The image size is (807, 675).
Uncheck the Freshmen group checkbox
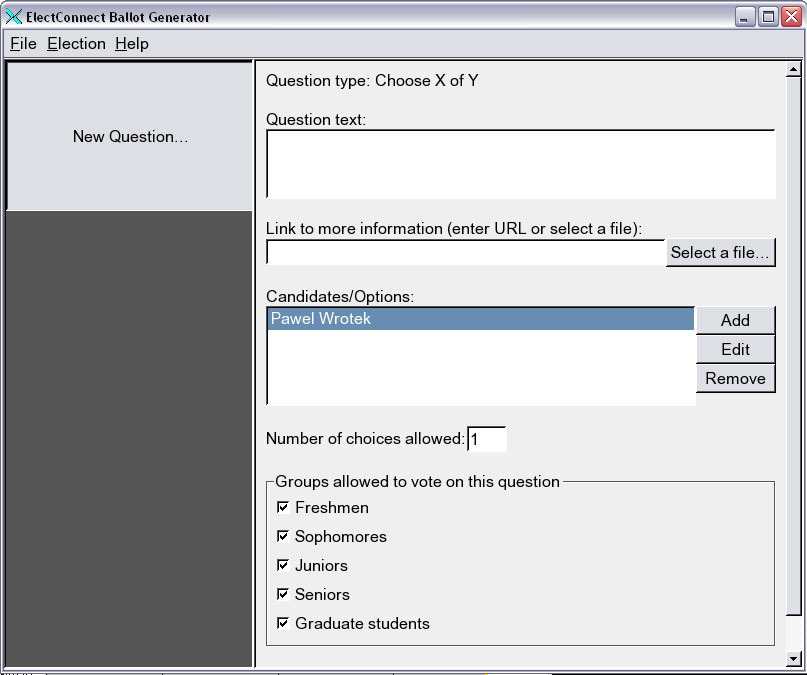pos(283,508)
